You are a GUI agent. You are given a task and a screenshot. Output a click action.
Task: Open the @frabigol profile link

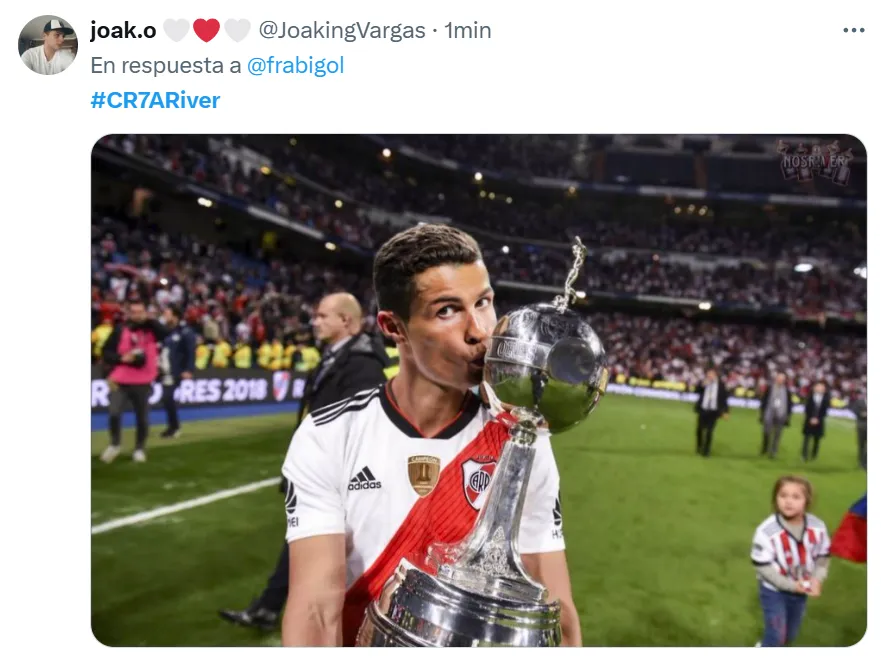pyautogui.click(x=296, y=65)
